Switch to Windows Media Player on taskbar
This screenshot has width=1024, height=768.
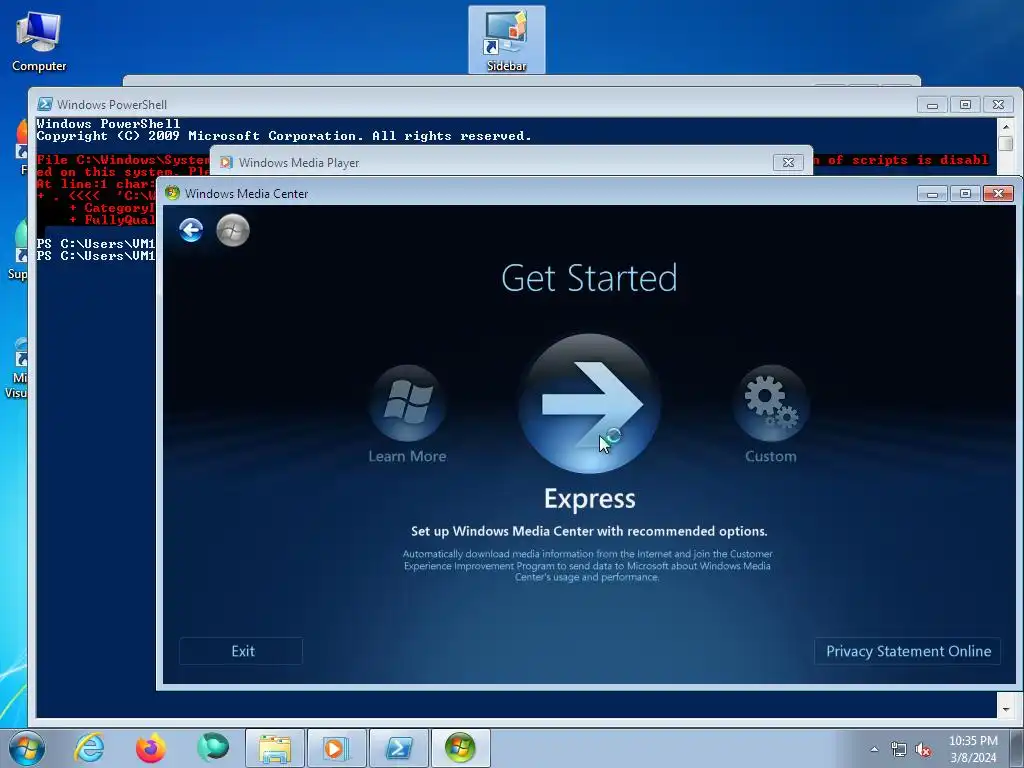pyautogui.click(x=336, y=748)
